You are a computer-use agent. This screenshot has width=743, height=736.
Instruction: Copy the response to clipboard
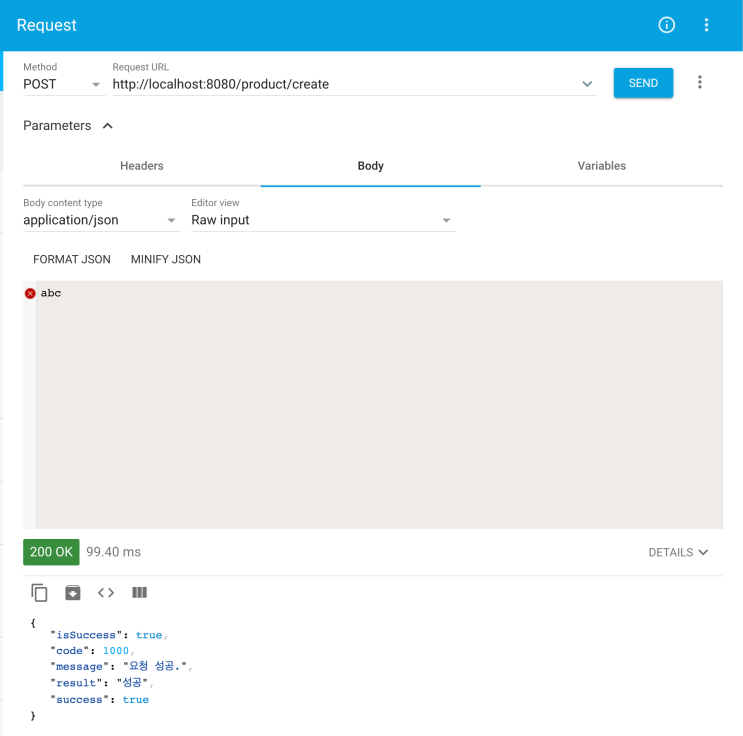point(39,592)
